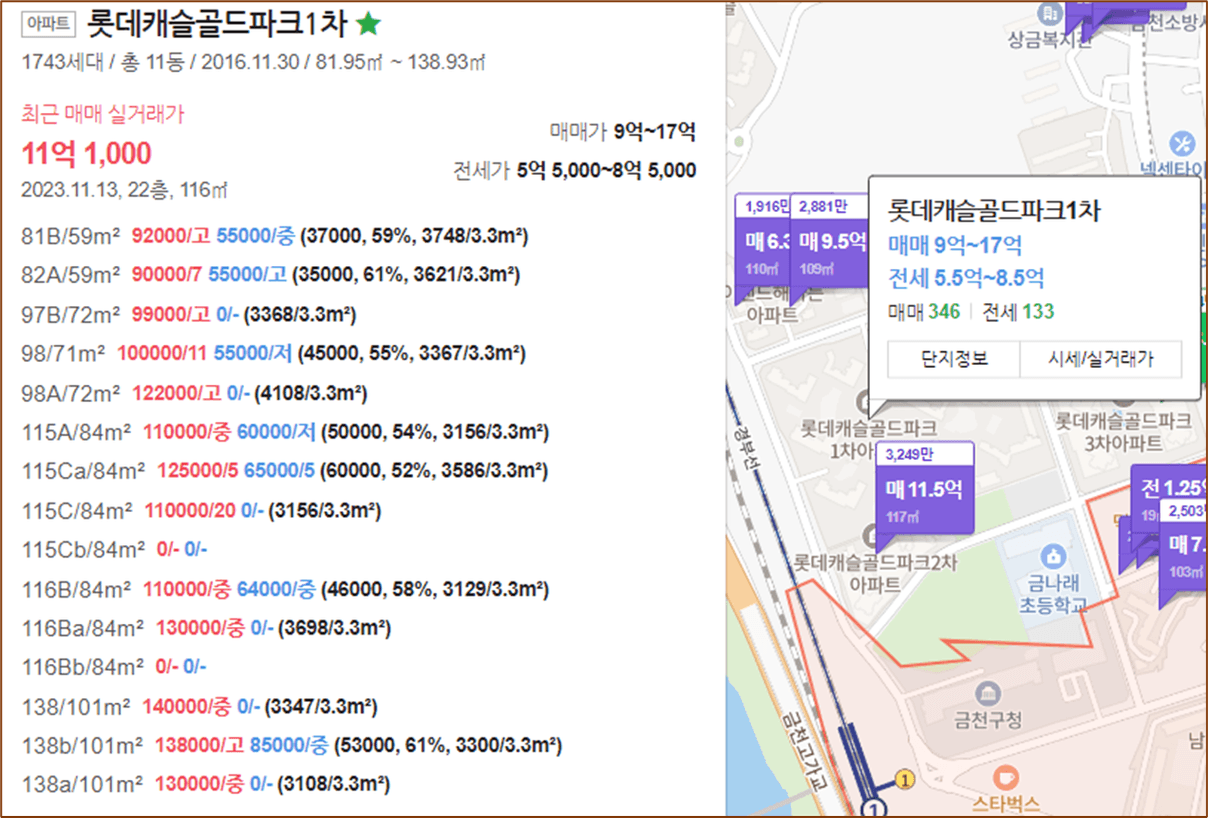Select the 115Ca/84m² price row

[286, 470]
